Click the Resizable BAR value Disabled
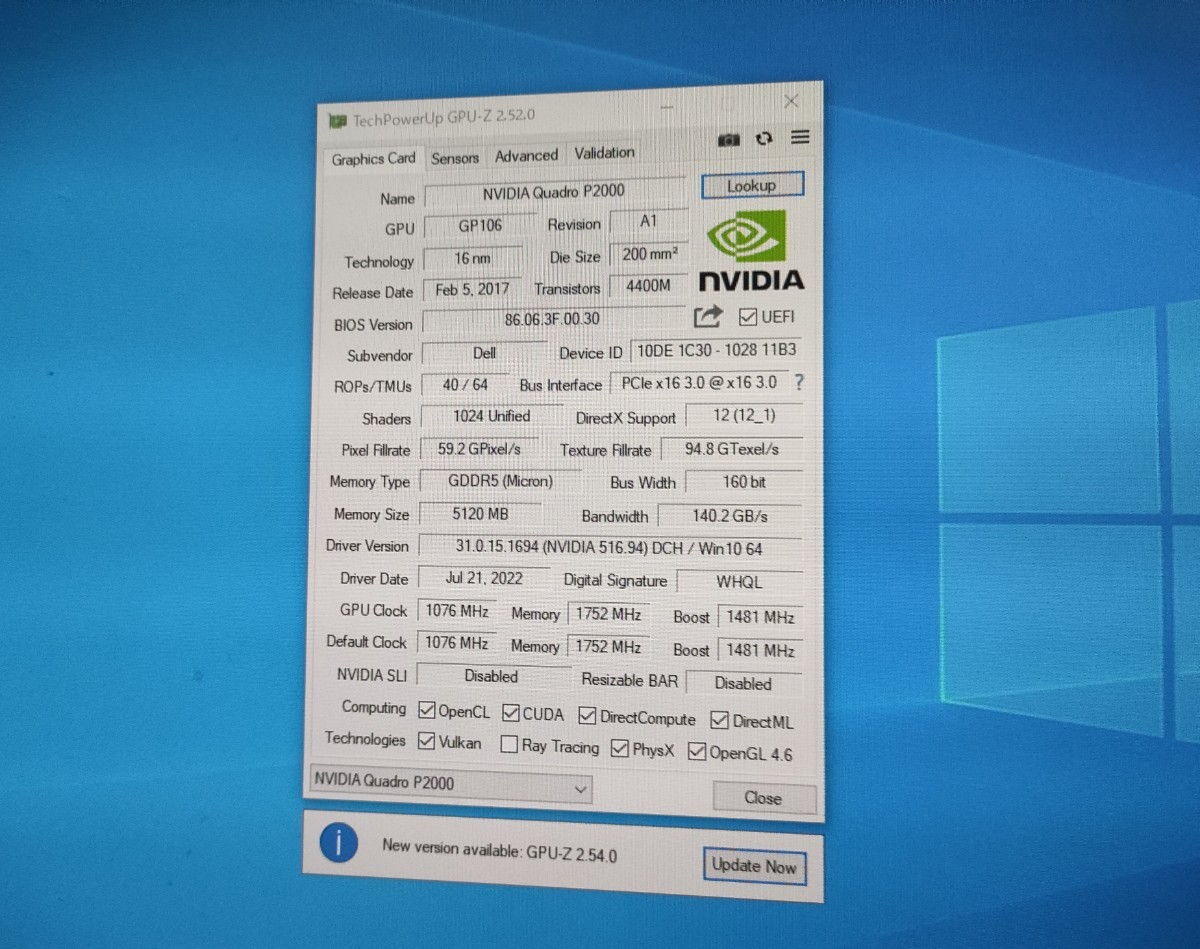 pos(743,684)
